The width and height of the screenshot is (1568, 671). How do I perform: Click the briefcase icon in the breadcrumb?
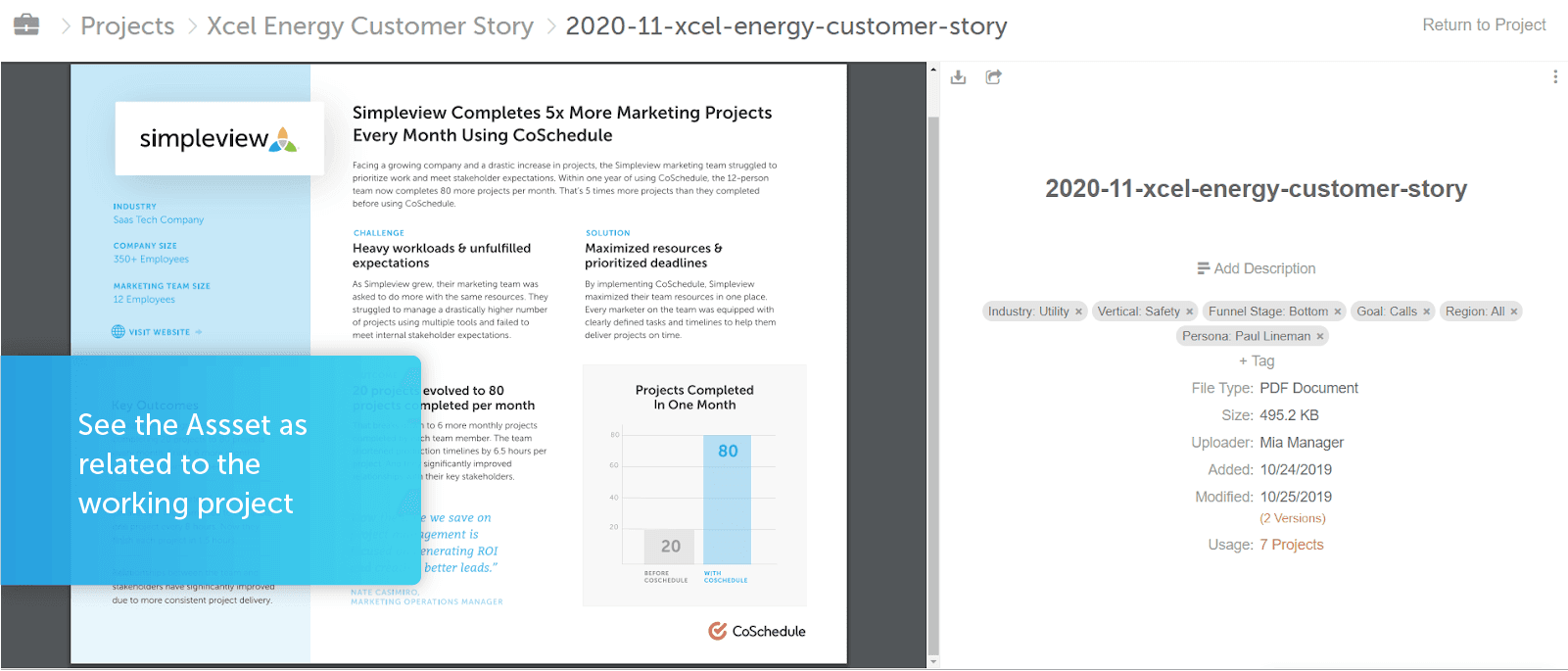pyautogui.click(x=26, y=24)
